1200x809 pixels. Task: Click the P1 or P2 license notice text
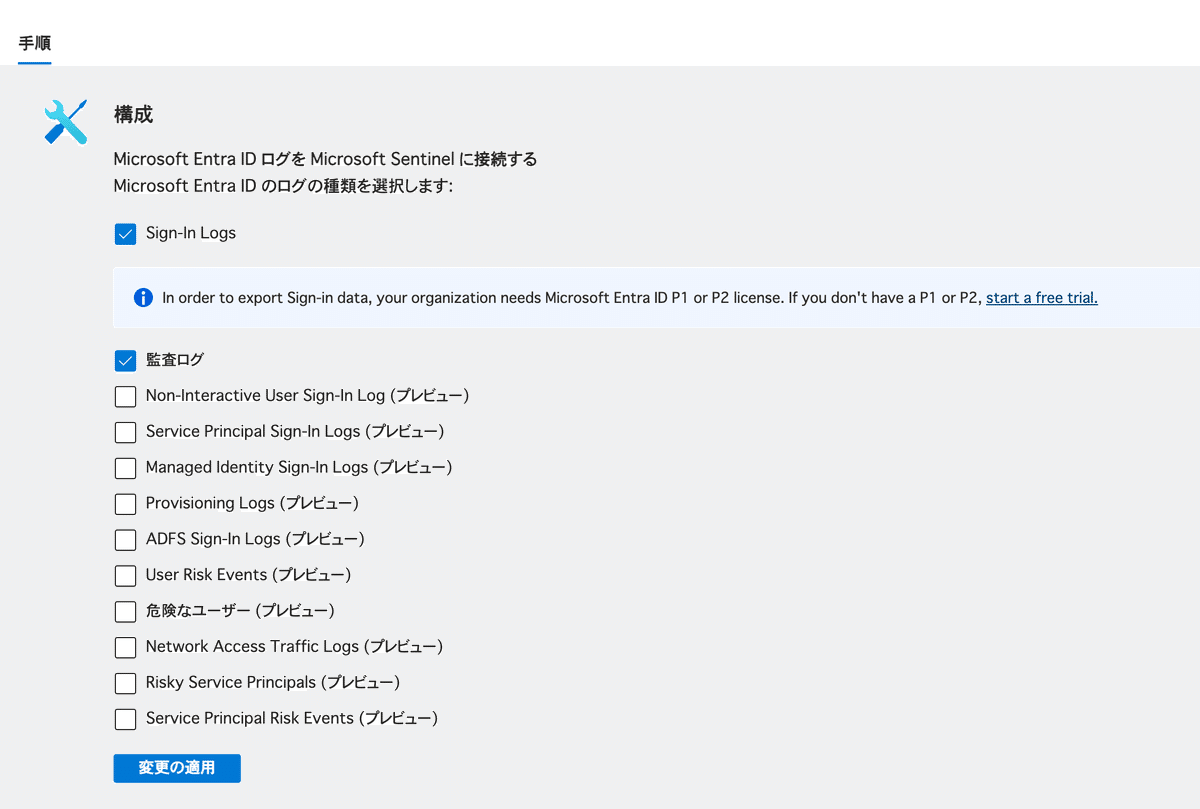573,297
